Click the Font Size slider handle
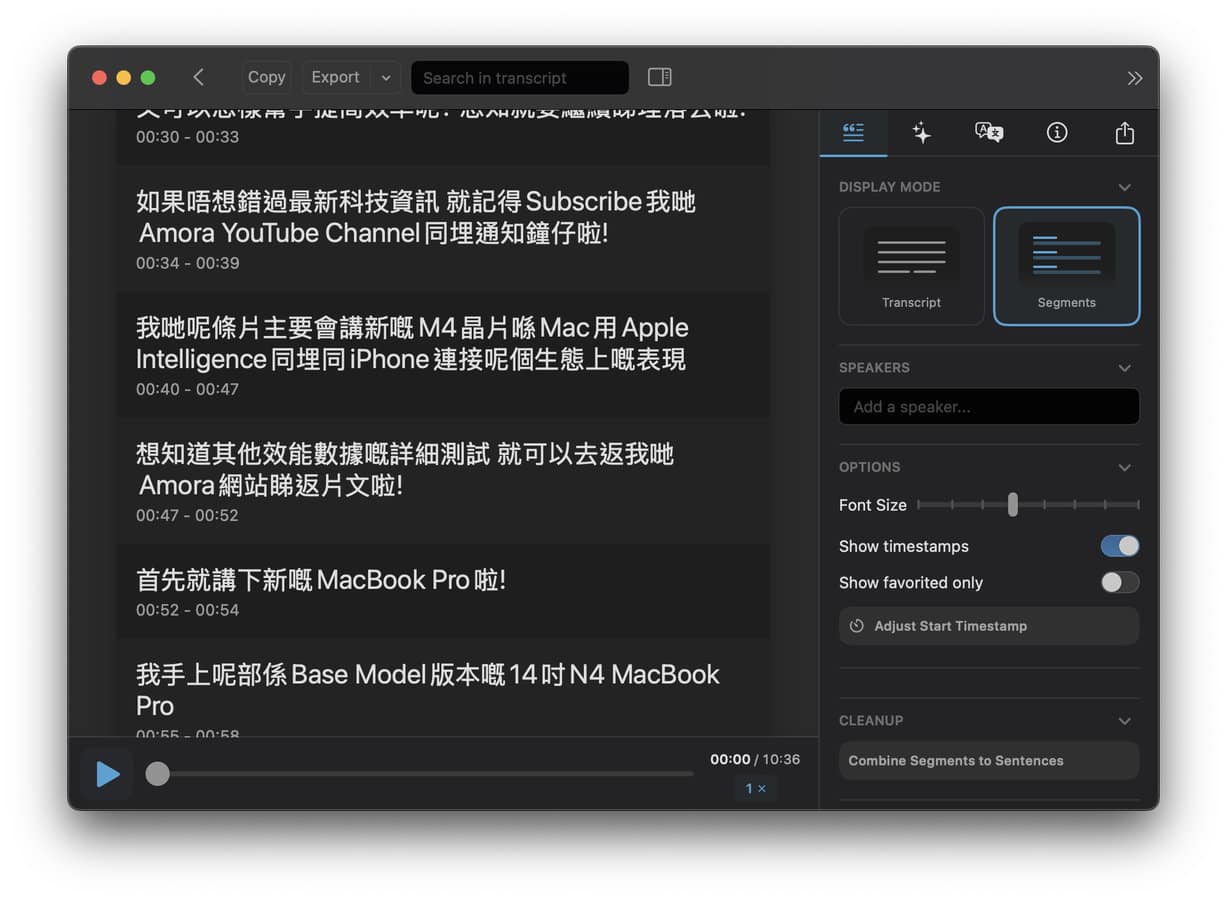This screenshot has height=900, width=1227. (1013, 505)
